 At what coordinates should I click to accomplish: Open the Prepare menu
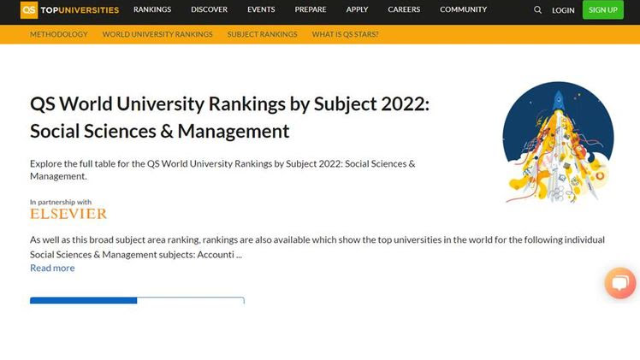(x=310, y=9)
